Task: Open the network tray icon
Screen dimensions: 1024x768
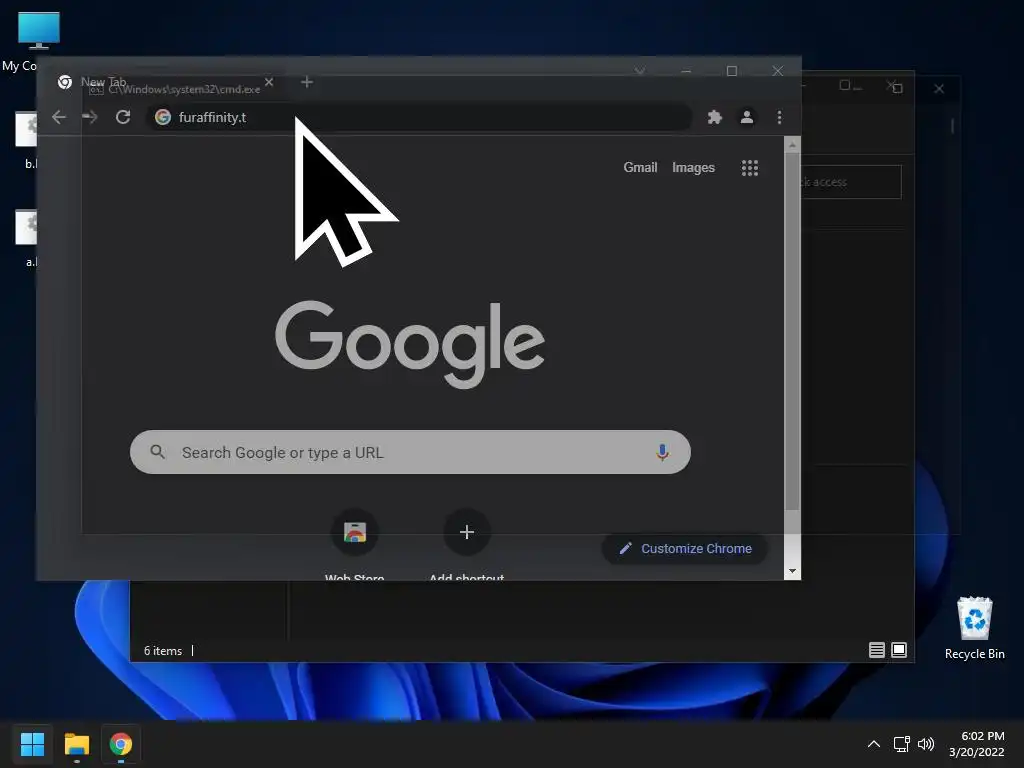Action: pyautogui.click(x=902, y=744)
